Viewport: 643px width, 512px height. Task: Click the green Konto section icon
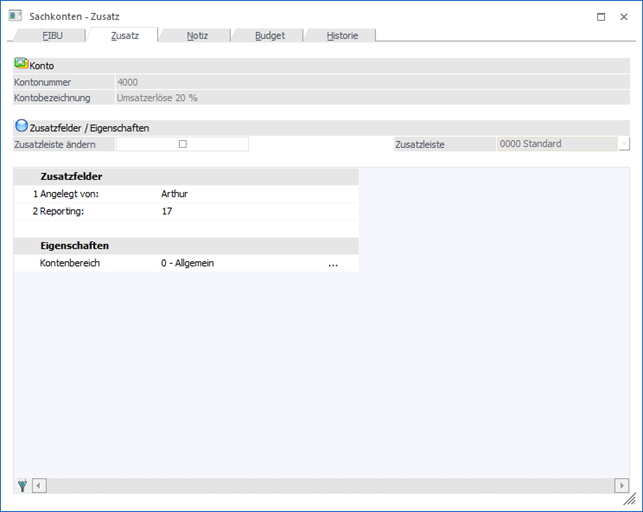(x=21, y=64)
